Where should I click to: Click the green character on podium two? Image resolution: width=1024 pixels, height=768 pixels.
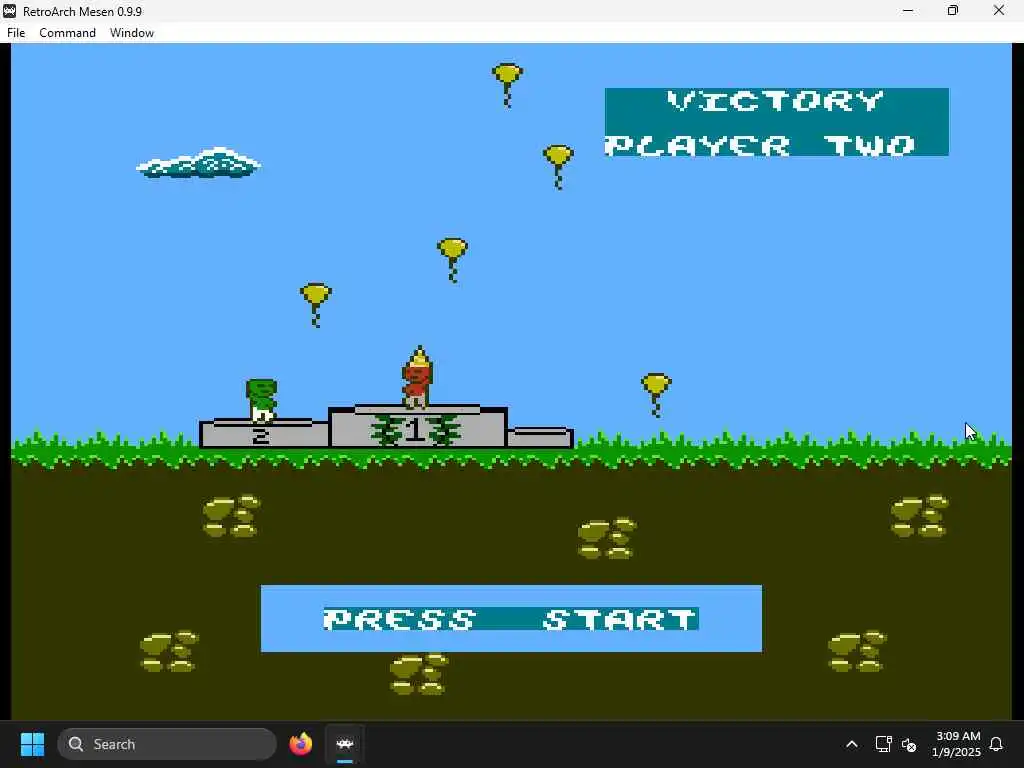click(262, 400)
